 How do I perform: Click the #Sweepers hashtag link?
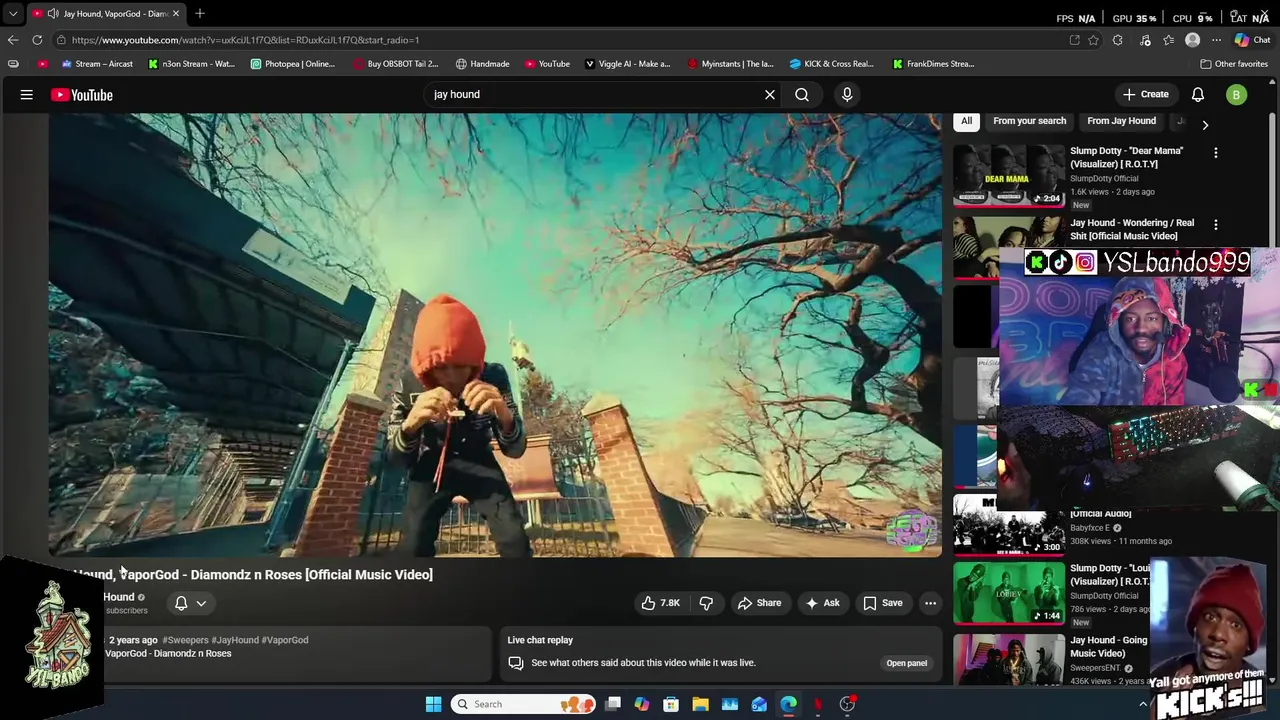tap(185, 640)
